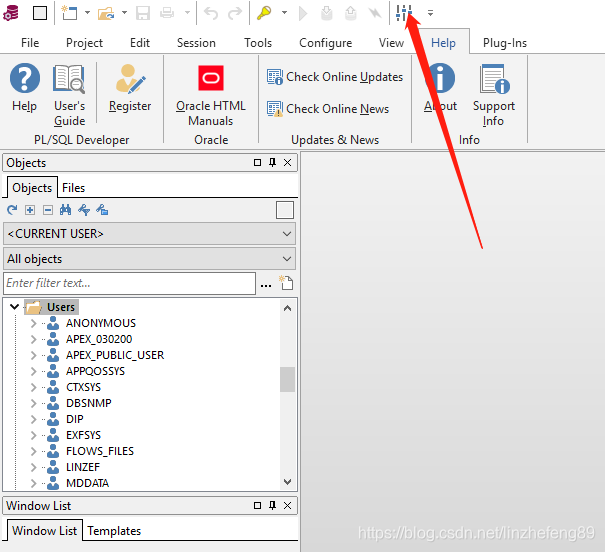Click the Save disk toolbar icon
Screen dimensions: 605x552
pyautogui.click(x=143, y=13)
